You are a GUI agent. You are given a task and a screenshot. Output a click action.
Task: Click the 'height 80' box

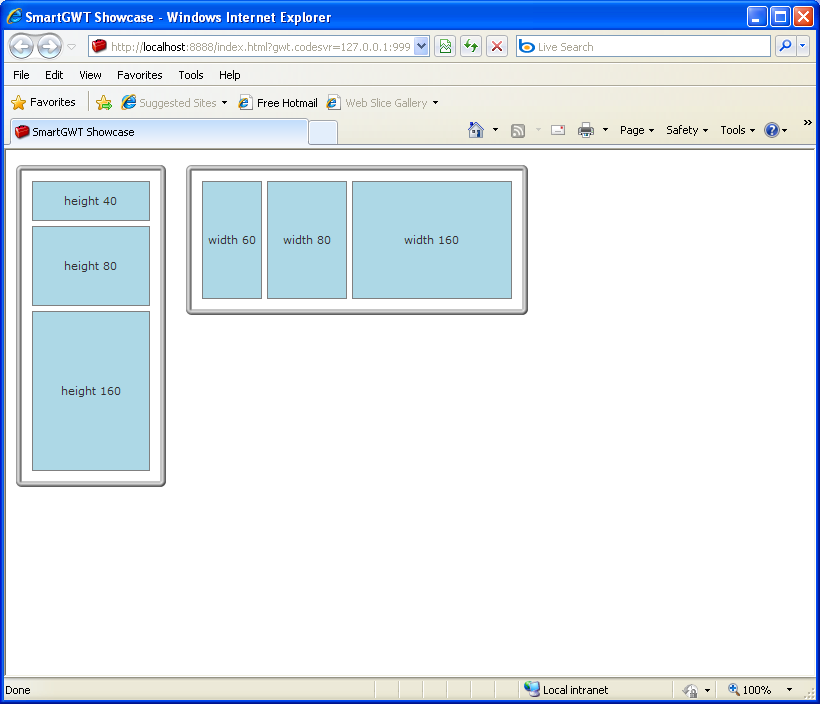[x=91, y=266]
